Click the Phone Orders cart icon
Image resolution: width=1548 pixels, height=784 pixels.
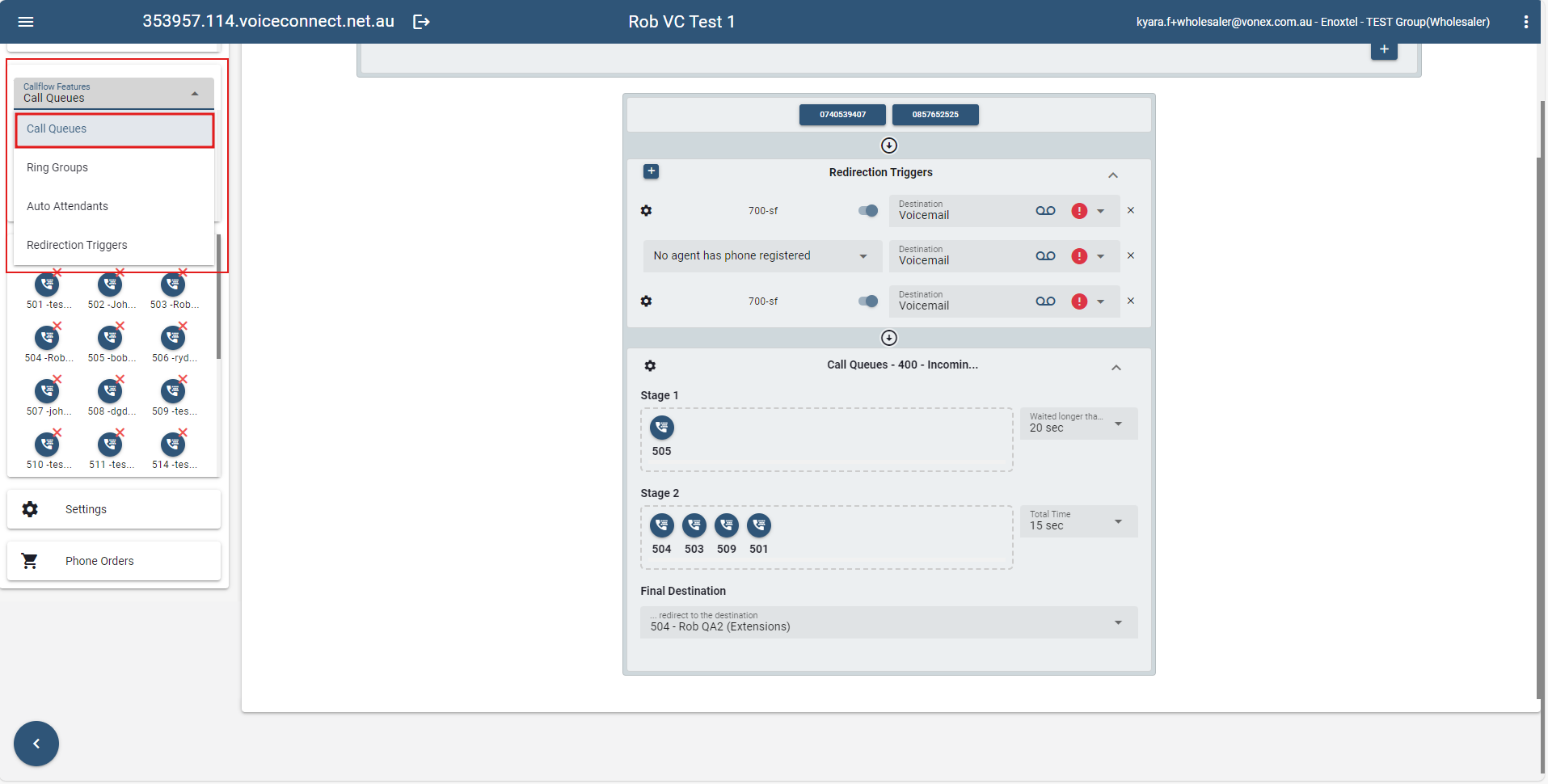click(30, 561)
